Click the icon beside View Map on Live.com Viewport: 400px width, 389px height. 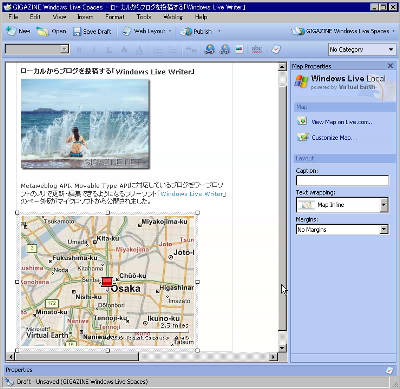[302, 121]
